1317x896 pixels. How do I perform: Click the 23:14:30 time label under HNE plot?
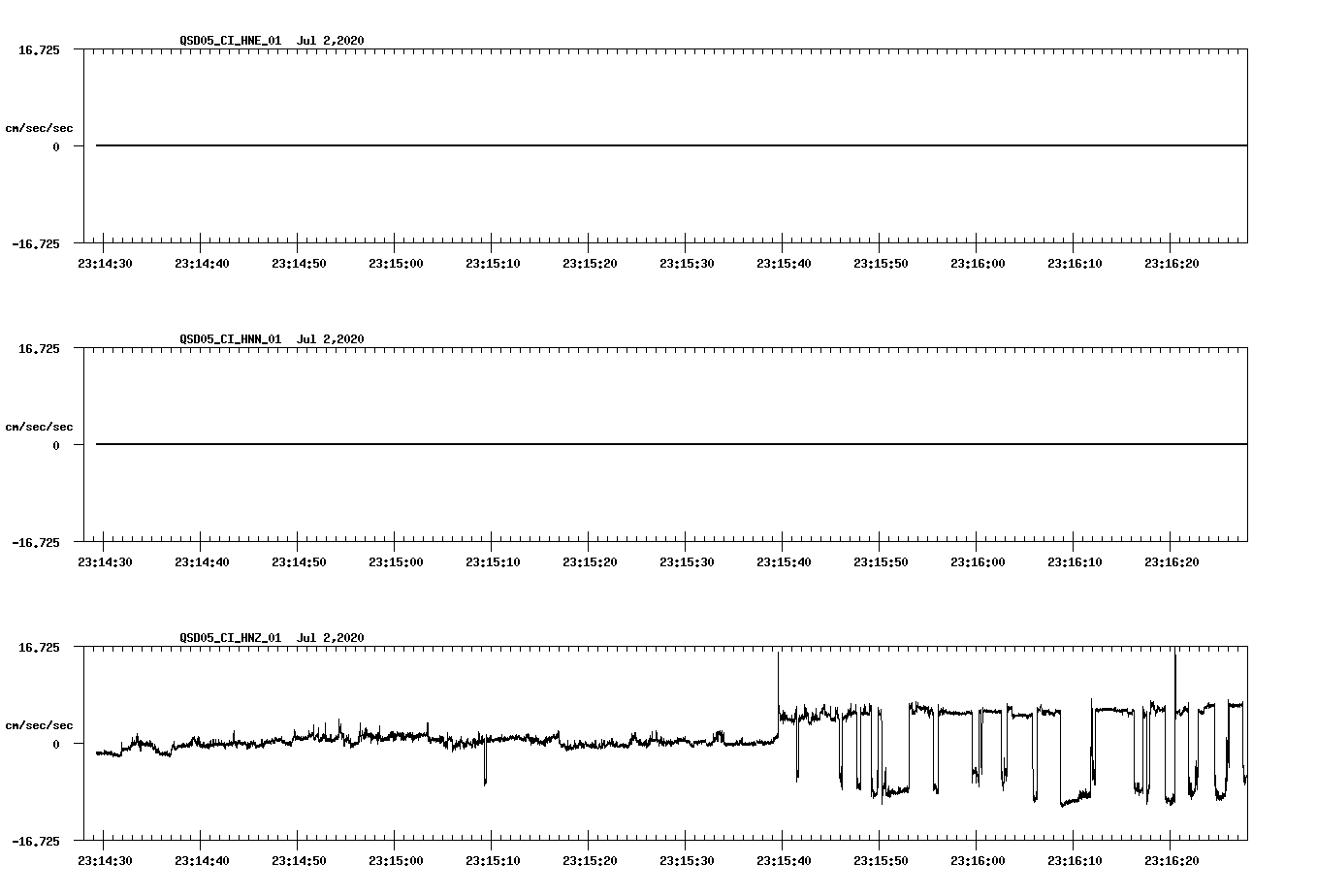[105, 264]
